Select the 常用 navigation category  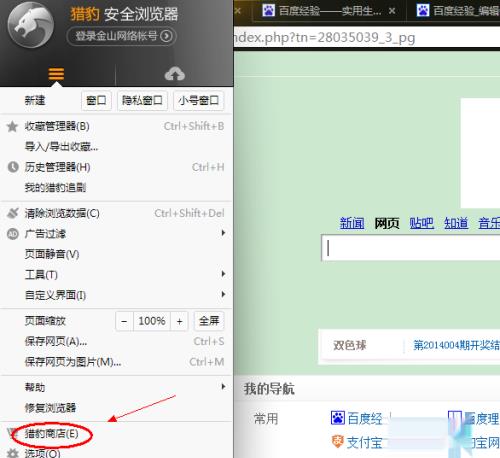pos(266,419)
